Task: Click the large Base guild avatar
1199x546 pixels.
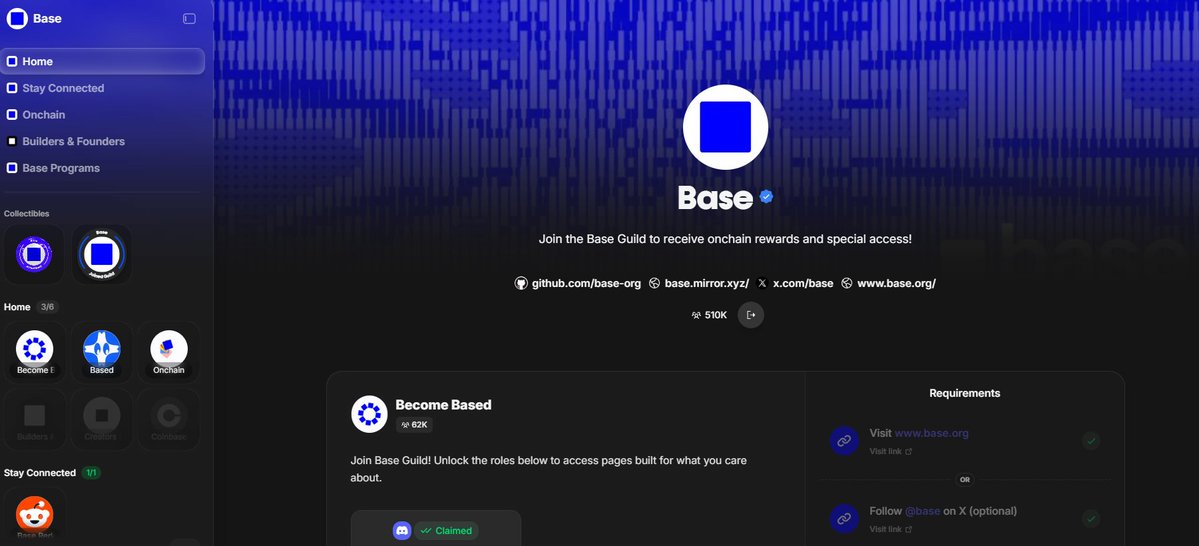Action: 725,127
